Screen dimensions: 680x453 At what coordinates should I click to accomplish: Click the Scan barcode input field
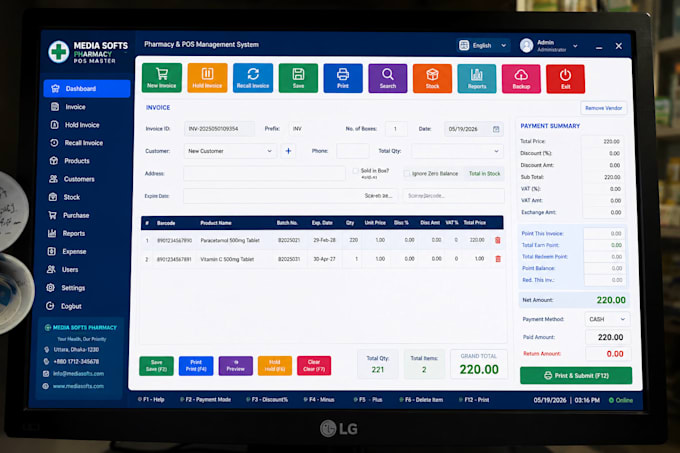tap(454, 196)
